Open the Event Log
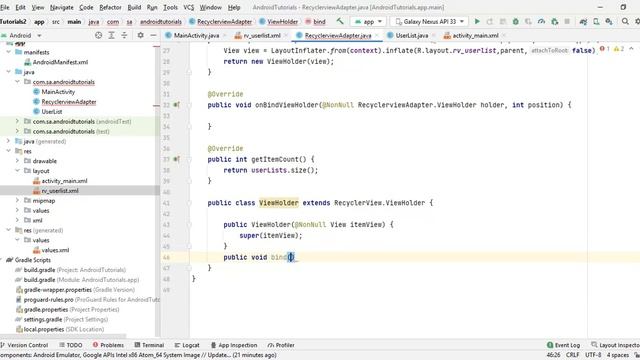This screenshot has width=640, height=360. pos(563,345)
